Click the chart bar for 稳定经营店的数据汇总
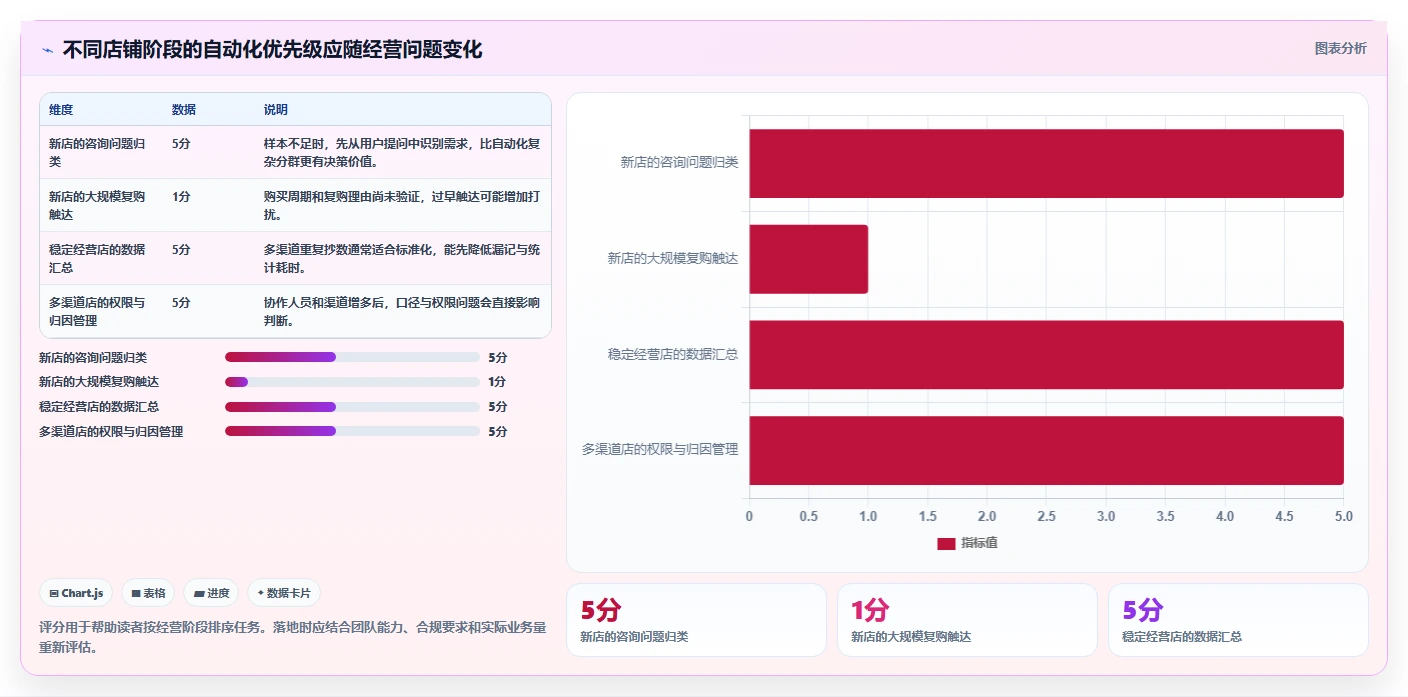Image resolution: width=1408 pixels, height=697 pixels. pyautogui.click(x=1046, y=354)
